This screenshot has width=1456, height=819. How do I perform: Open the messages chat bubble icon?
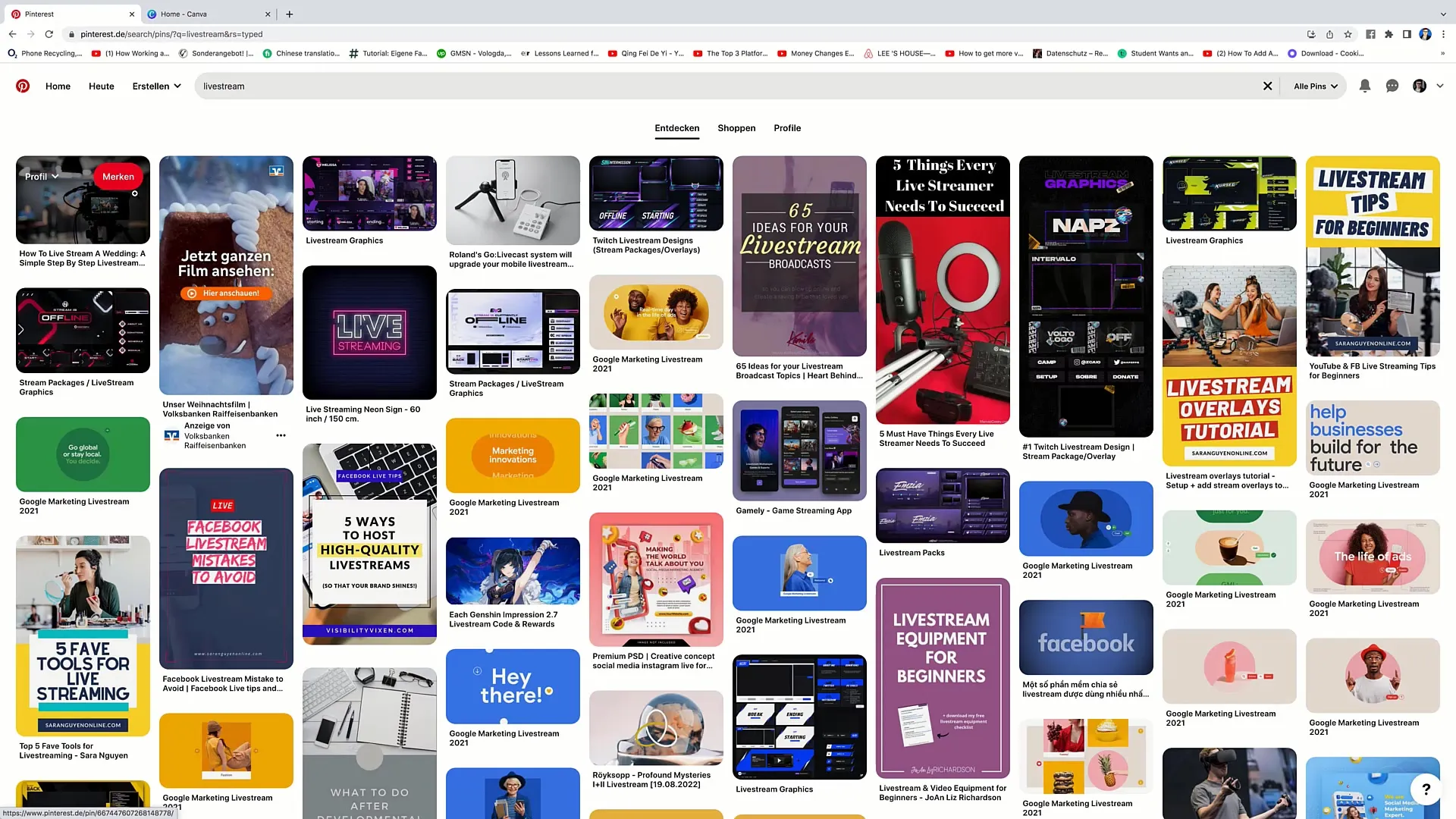(x=1392, y=86)
